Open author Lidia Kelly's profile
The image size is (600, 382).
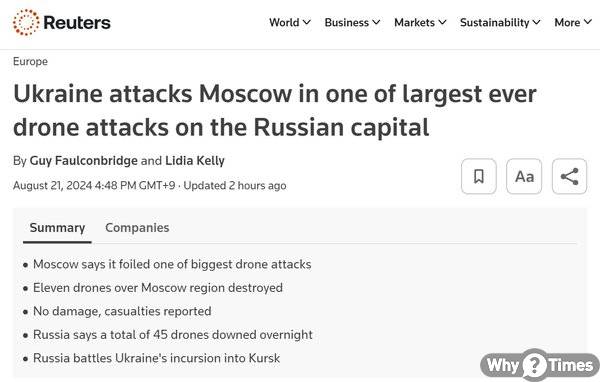coord(195,160)
